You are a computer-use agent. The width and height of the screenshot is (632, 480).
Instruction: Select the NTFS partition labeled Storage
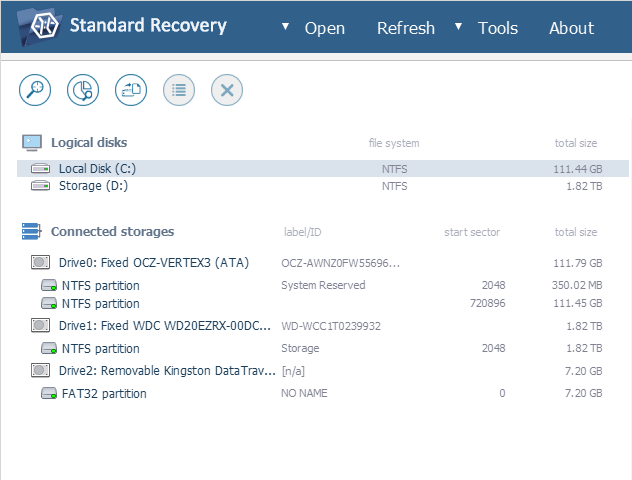tap(101, 348)
